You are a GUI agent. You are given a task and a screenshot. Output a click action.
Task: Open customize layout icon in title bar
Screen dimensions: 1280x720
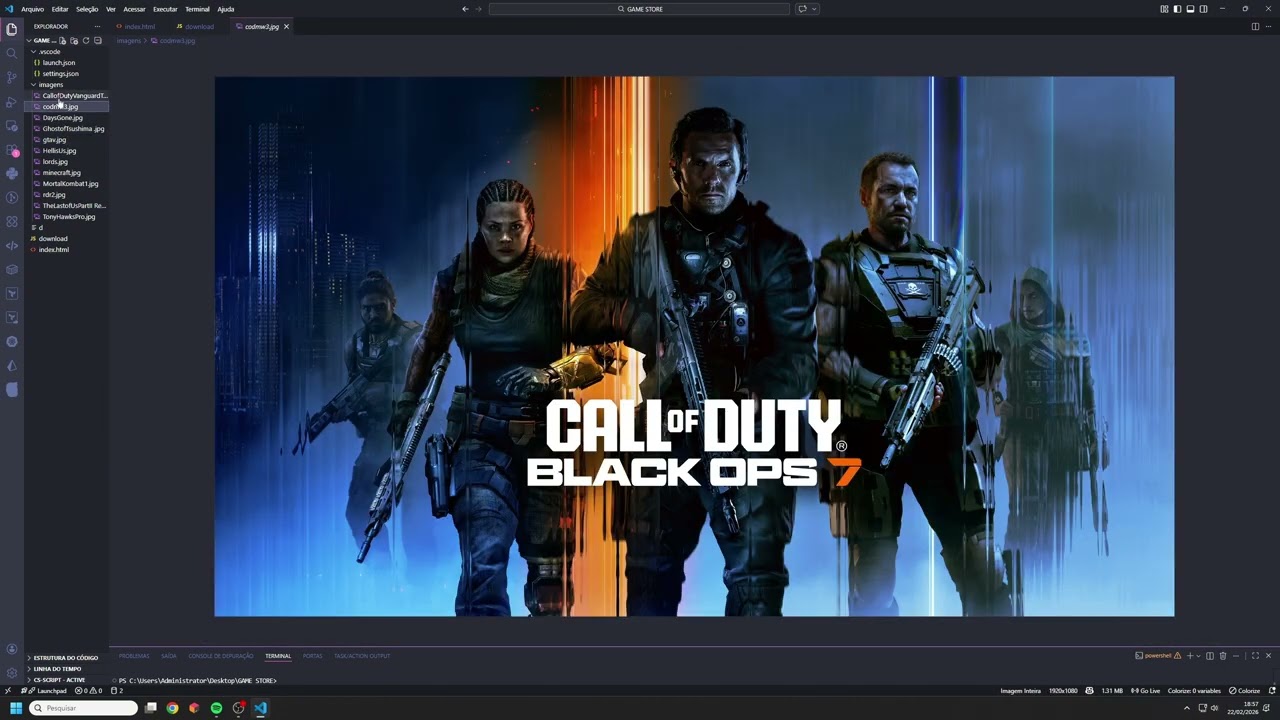(x=1164, y=9)
